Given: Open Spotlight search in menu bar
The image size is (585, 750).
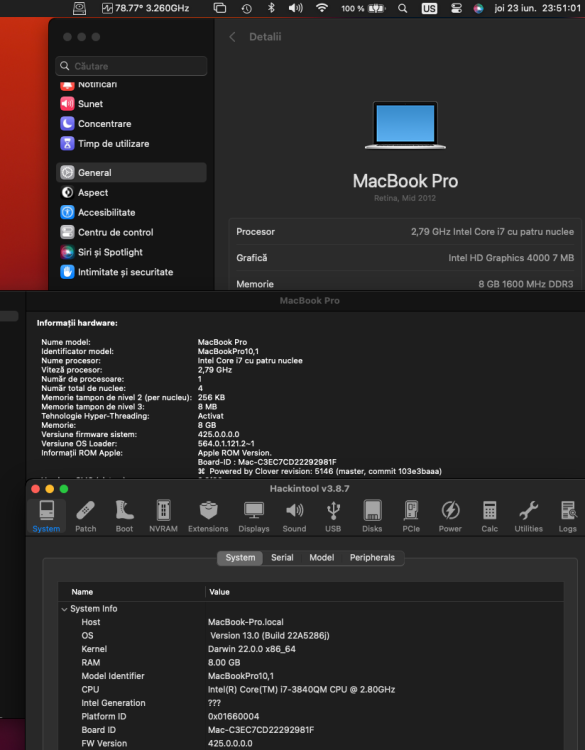Looking at the screenshot, I should (403, 8).
